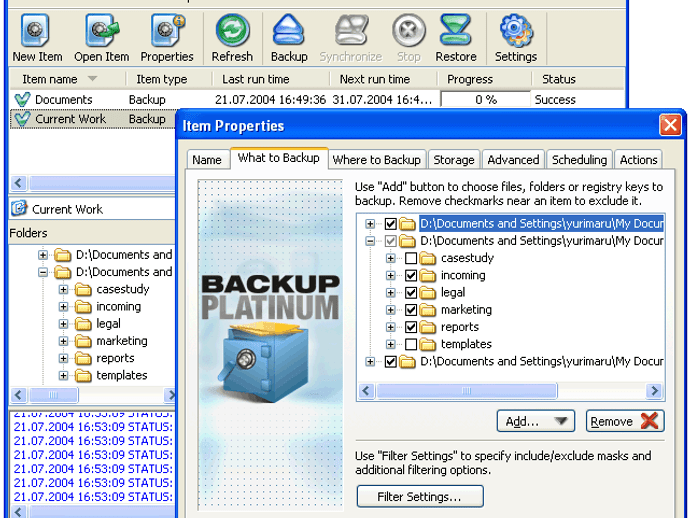Click the green Refresh icon
The width and height of the screenshot is (690, 518).
[x=232, y=30]
